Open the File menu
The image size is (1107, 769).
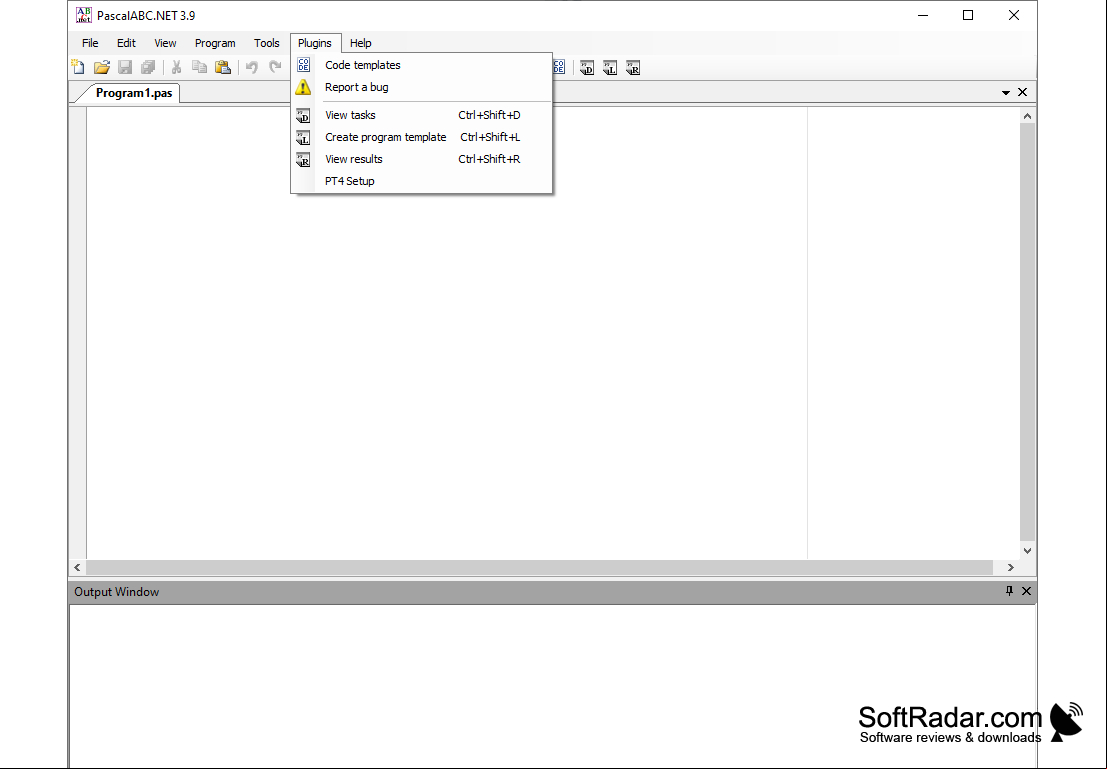(90, 43)
